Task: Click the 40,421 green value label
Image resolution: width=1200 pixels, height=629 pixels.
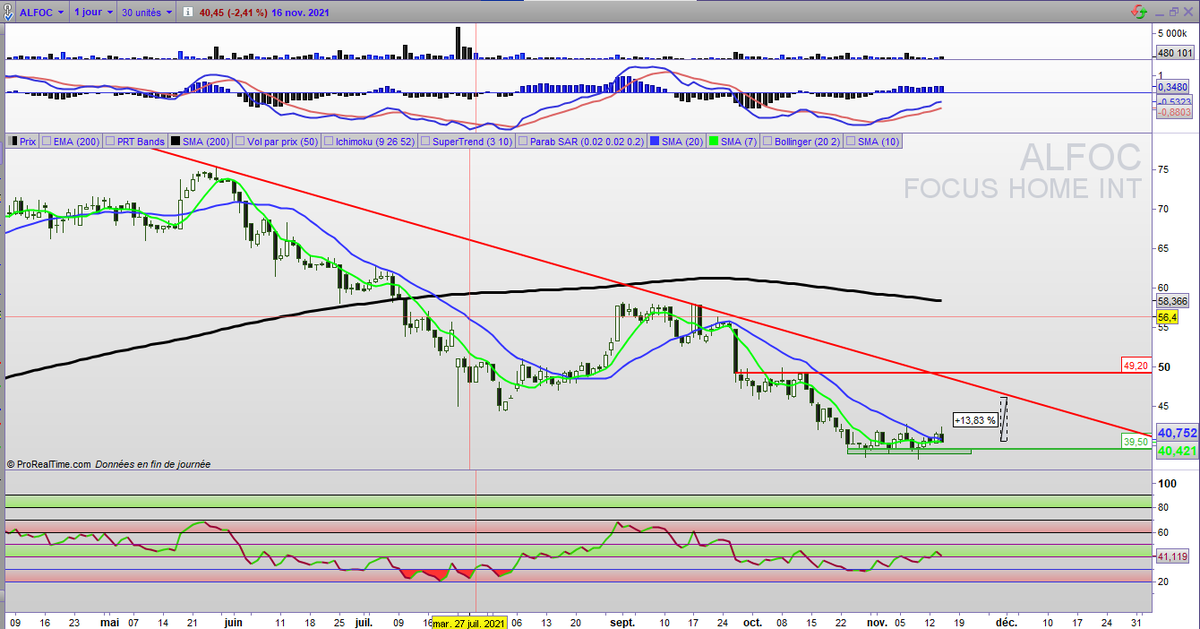Action: point(1175,452)
